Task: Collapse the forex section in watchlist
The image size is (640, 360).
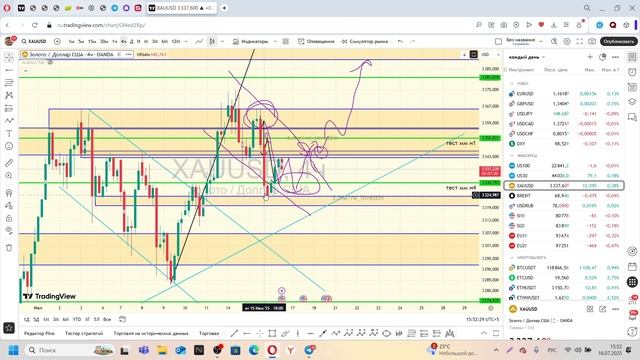Action: pos(512,83)
